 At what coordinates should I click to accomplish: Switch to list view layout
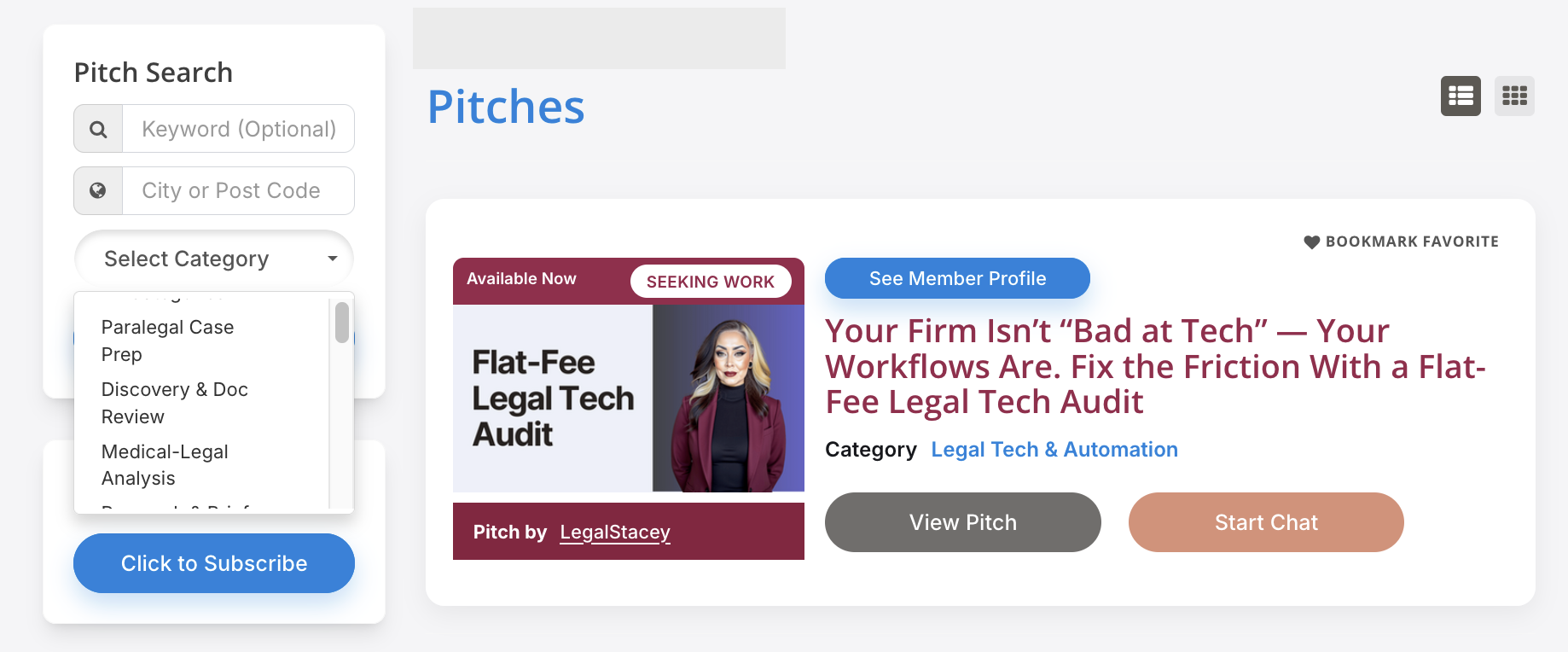coord(1461,96)
